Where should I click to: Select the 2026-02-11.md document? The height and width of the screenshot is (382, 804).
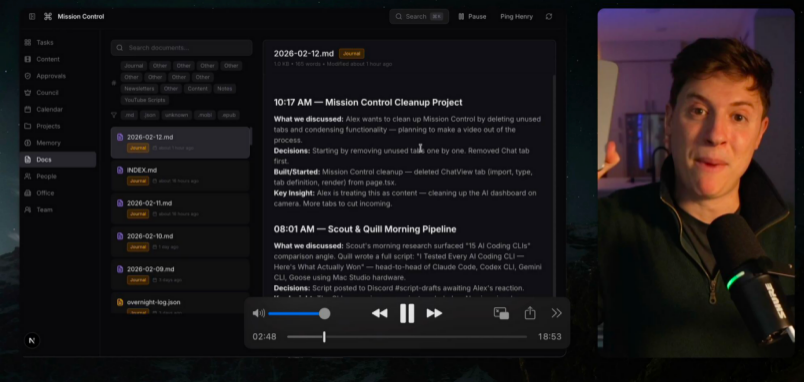[x=180, y=208]
